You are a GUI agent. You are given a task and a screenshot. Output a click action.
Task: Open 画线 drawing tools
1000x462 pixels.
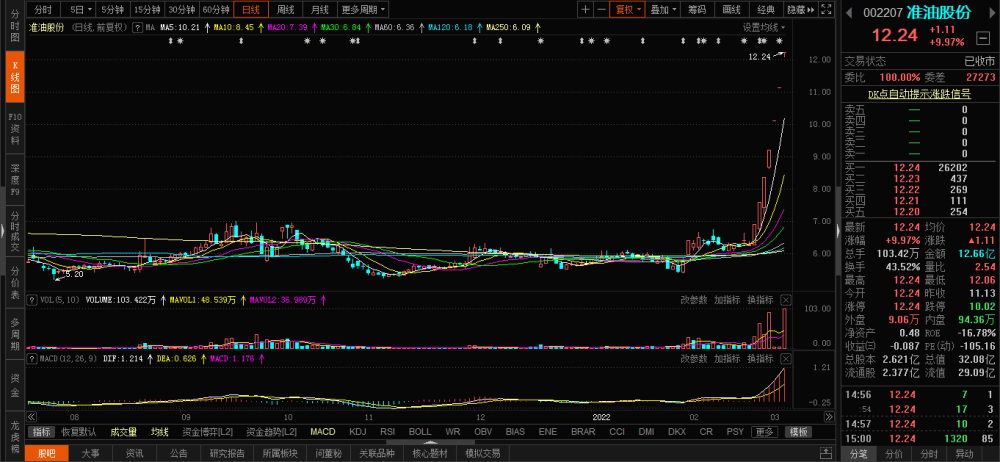tap(732, 10)
